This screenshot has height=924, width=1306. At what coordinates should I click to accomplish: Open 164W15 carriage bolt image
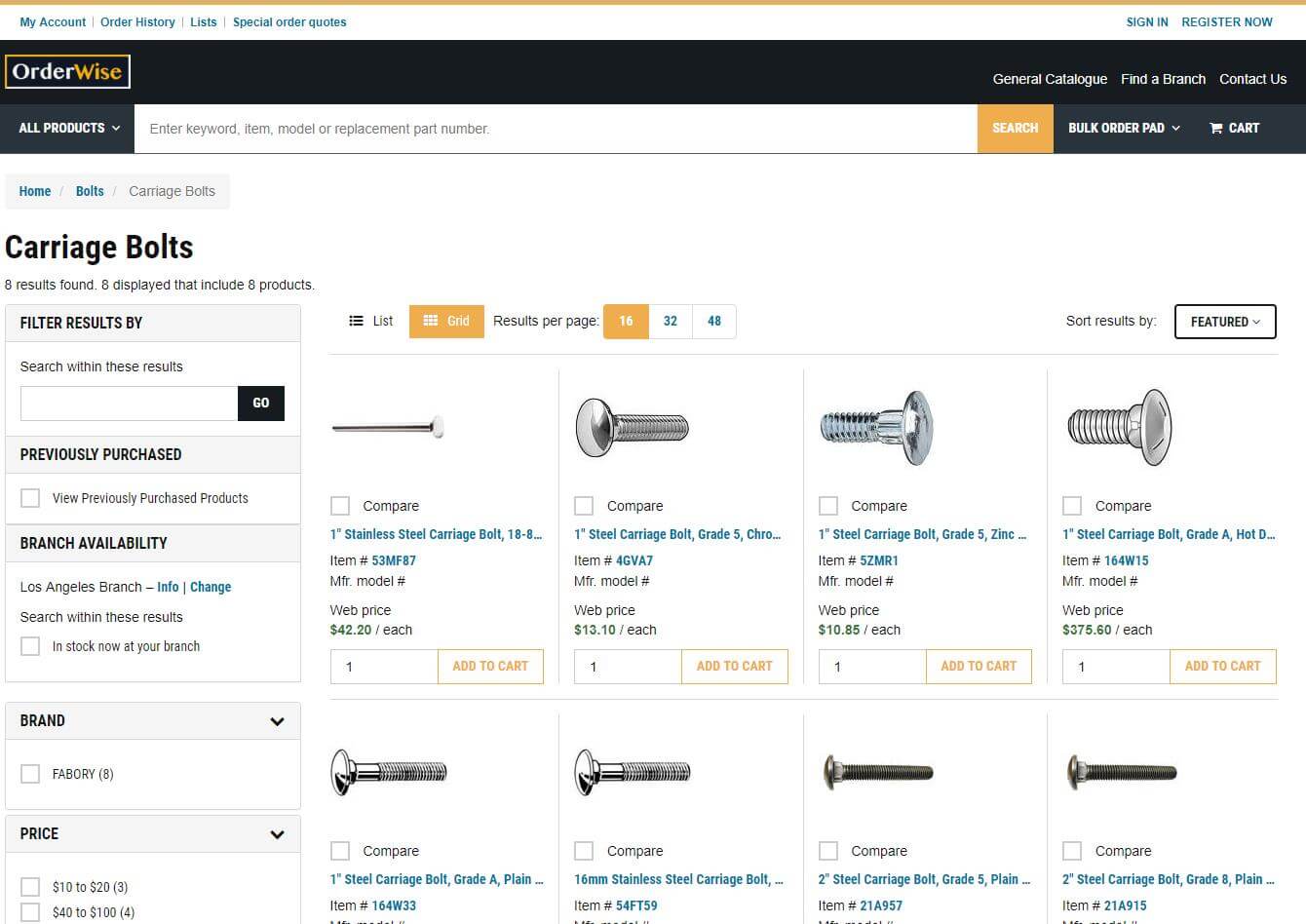pyautogui.click(x=1120, y=427)
